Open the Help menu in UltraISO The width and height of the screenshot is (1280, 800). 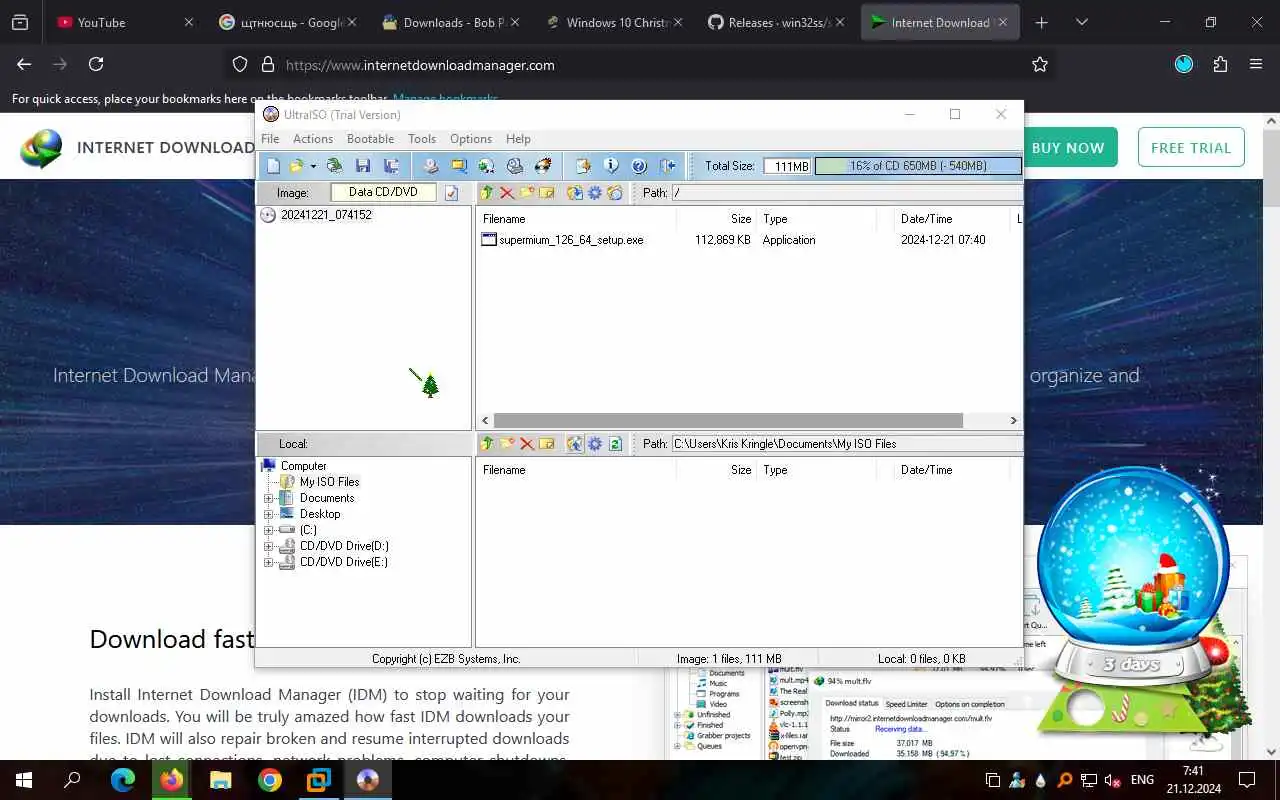[x=518, y=139]
